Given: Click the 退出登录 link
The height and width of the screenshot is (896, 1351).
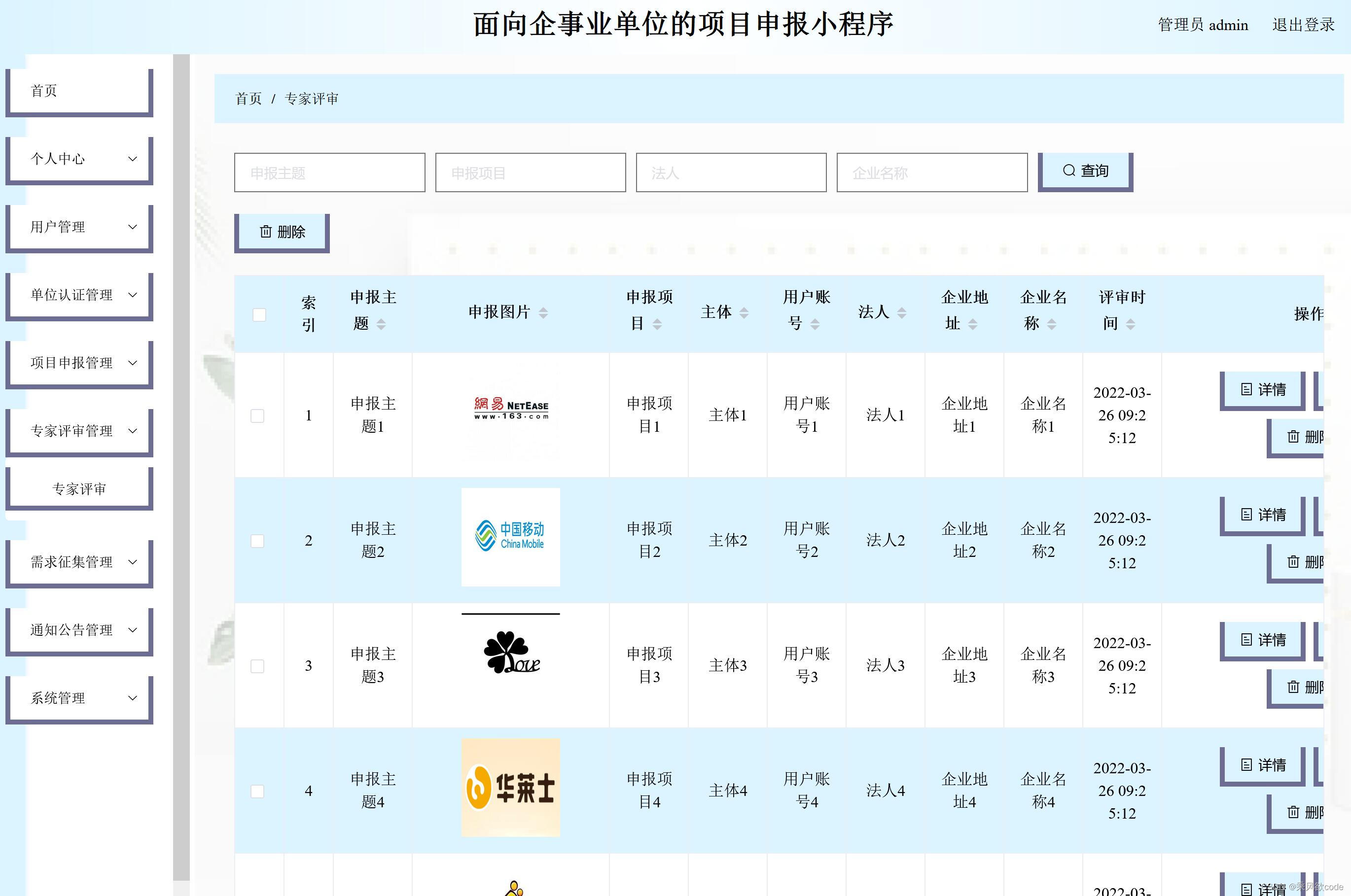Looking at the screenshot, I should (1303, 25).
